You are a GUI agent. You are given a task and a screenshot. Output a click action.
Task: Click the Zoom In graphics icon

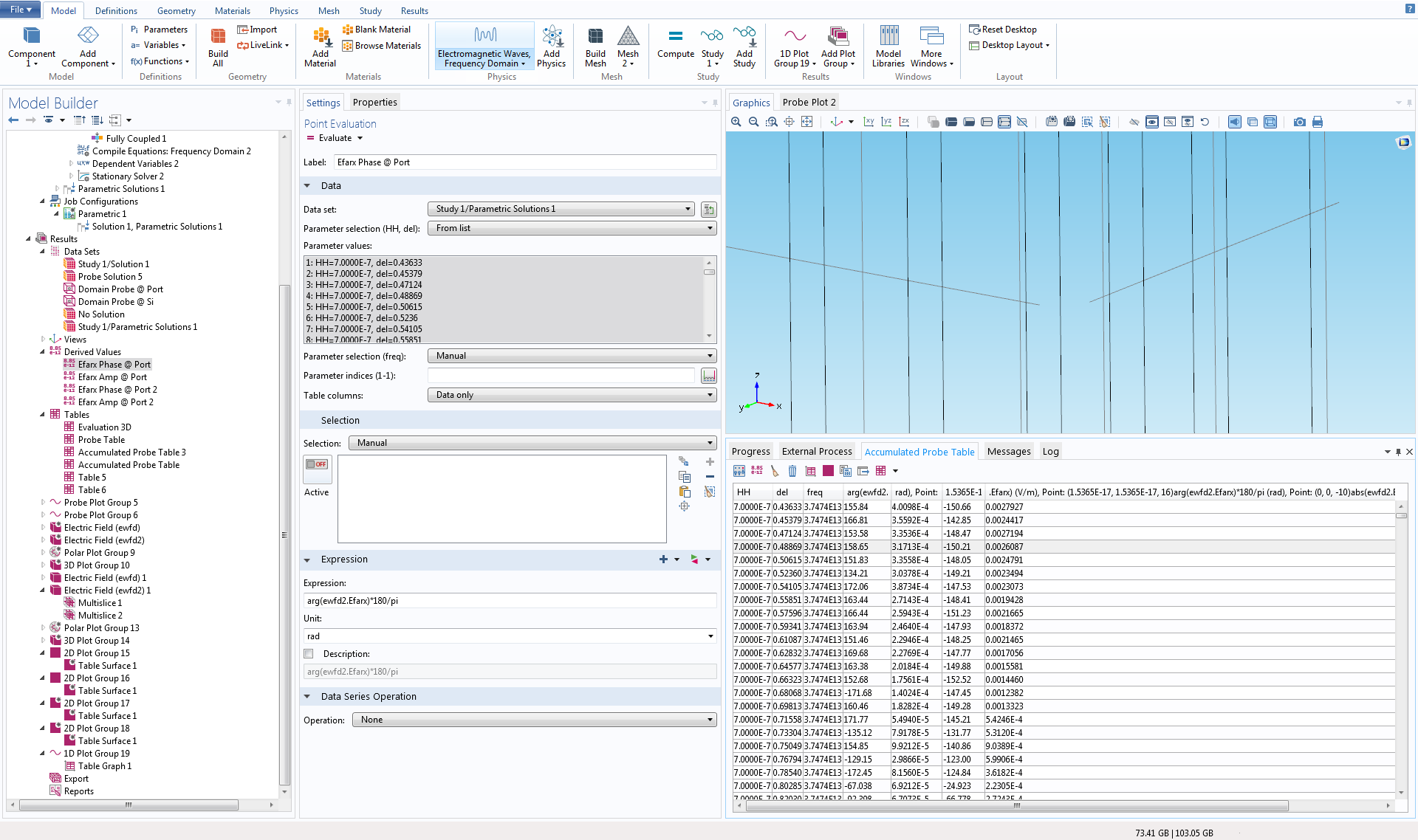(736, 122)
